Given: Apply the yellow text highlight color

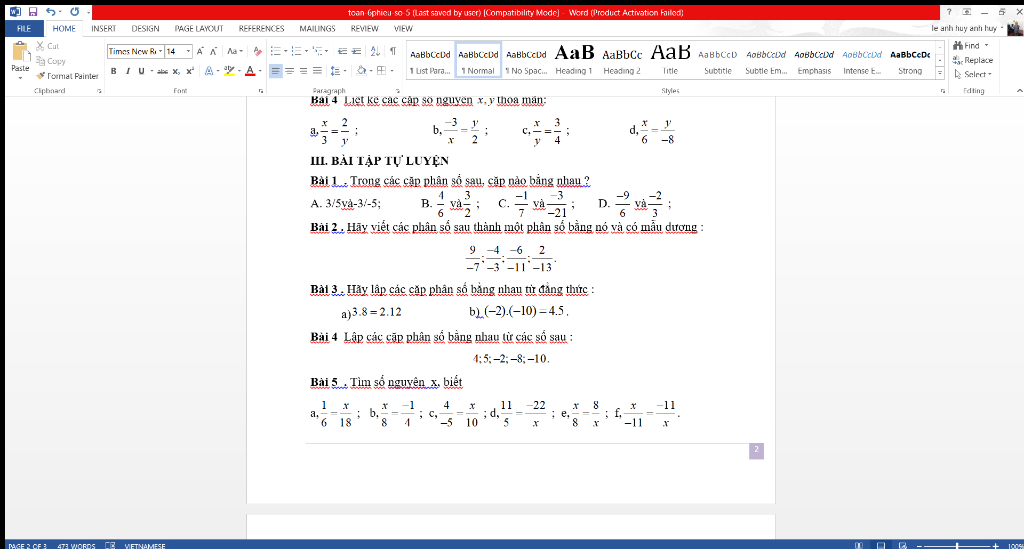Looking at the screenshot, I should (229, 71).
